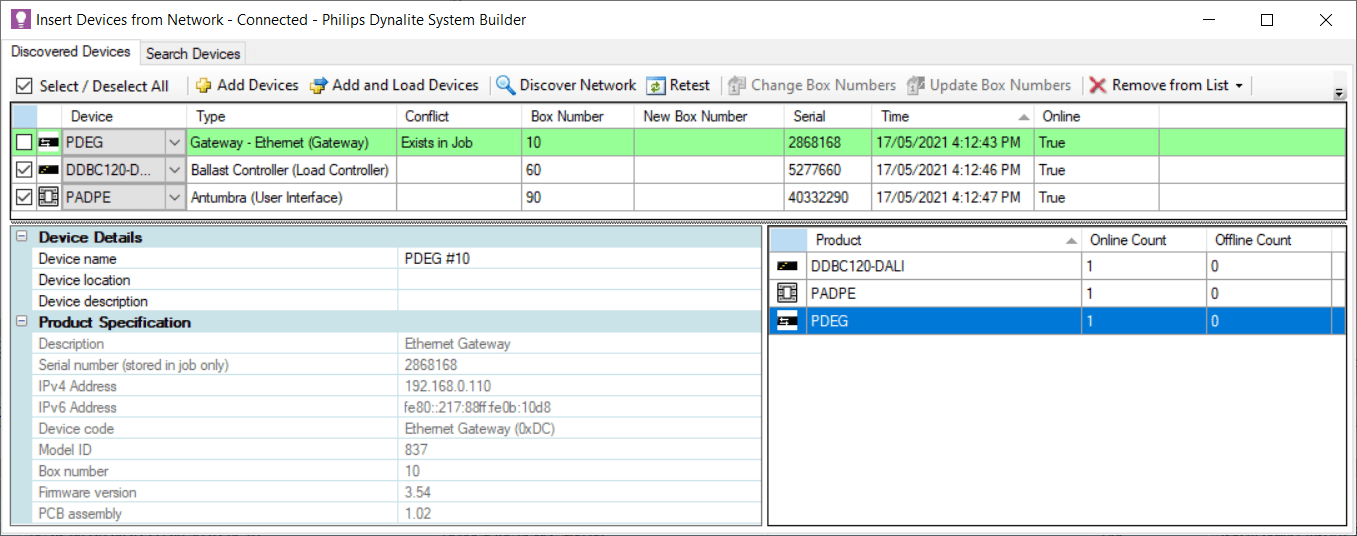Click box number 90 cell
The image size is (1357, 536).
pos(577,197)
